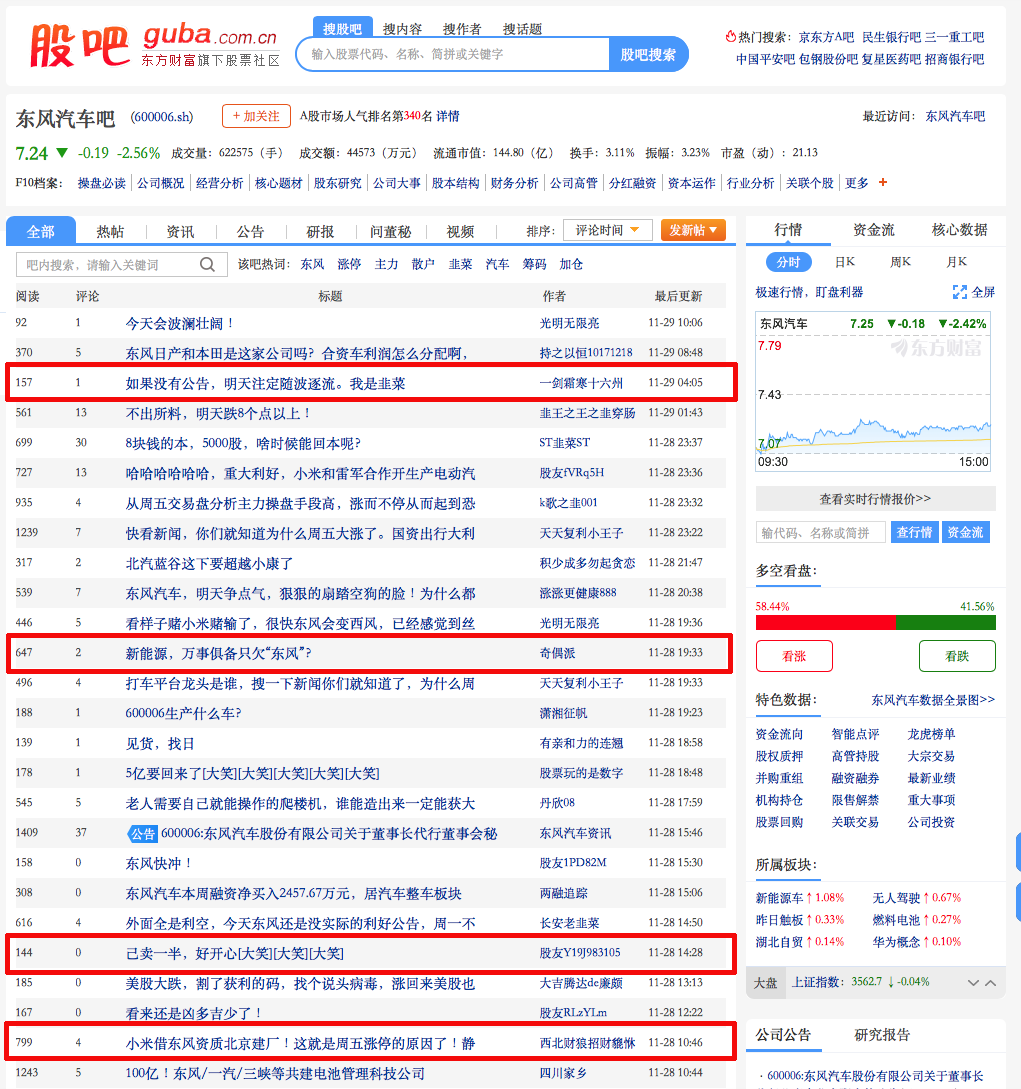The image size is (1021, 1089).
Task: Open 更多 F10 link
Action: pyautogui.click(x=856, y=183)
